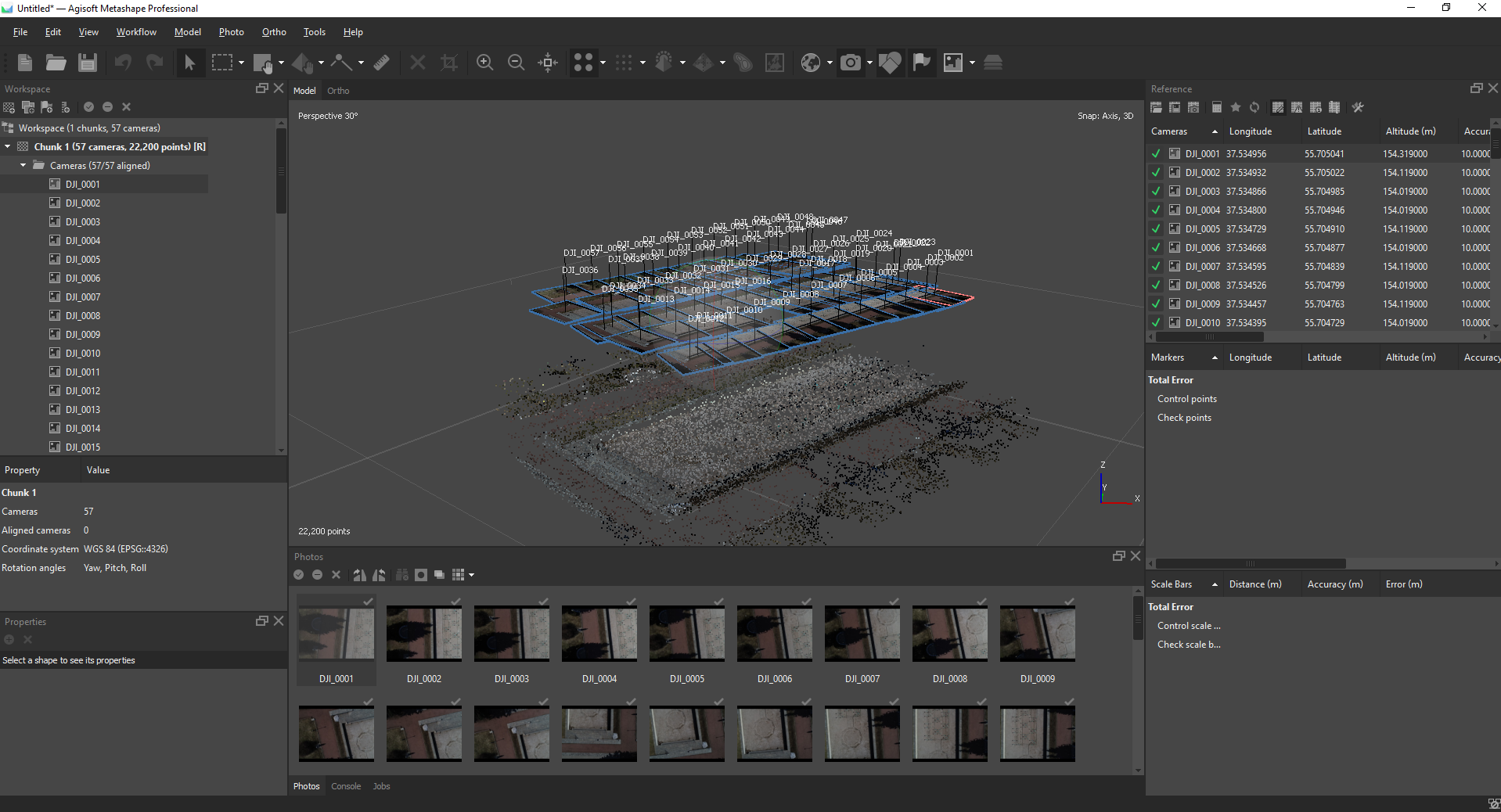
Task: Open a project with the folder icon
Action: pyautogui.click(x=56, y=63)
